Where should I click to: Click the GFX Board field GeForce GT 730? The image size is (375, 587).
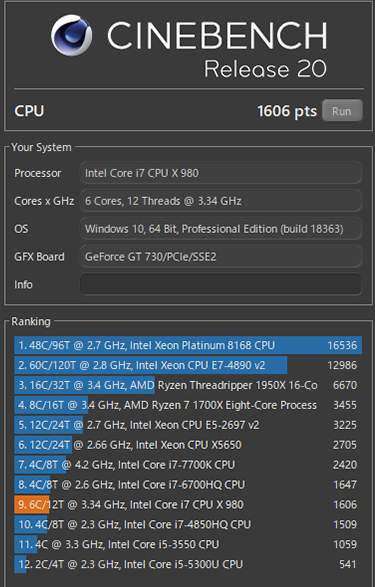pyautogui.click(x=221, y=257)
